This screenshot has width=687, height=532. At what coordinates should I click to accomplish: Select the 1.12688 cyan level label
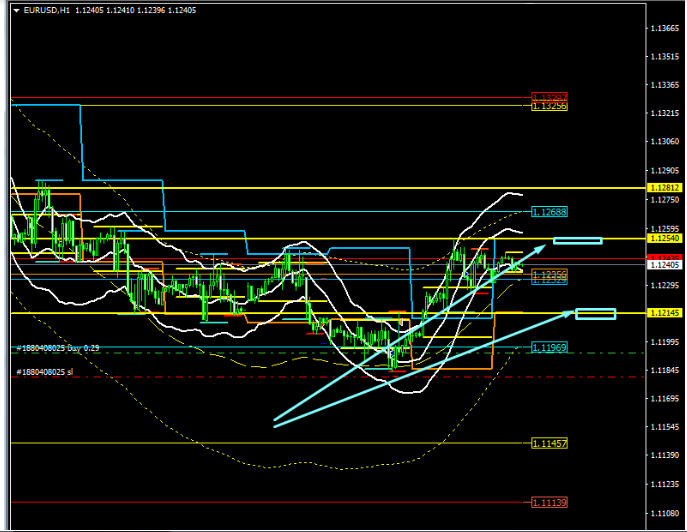pos(549,212)
